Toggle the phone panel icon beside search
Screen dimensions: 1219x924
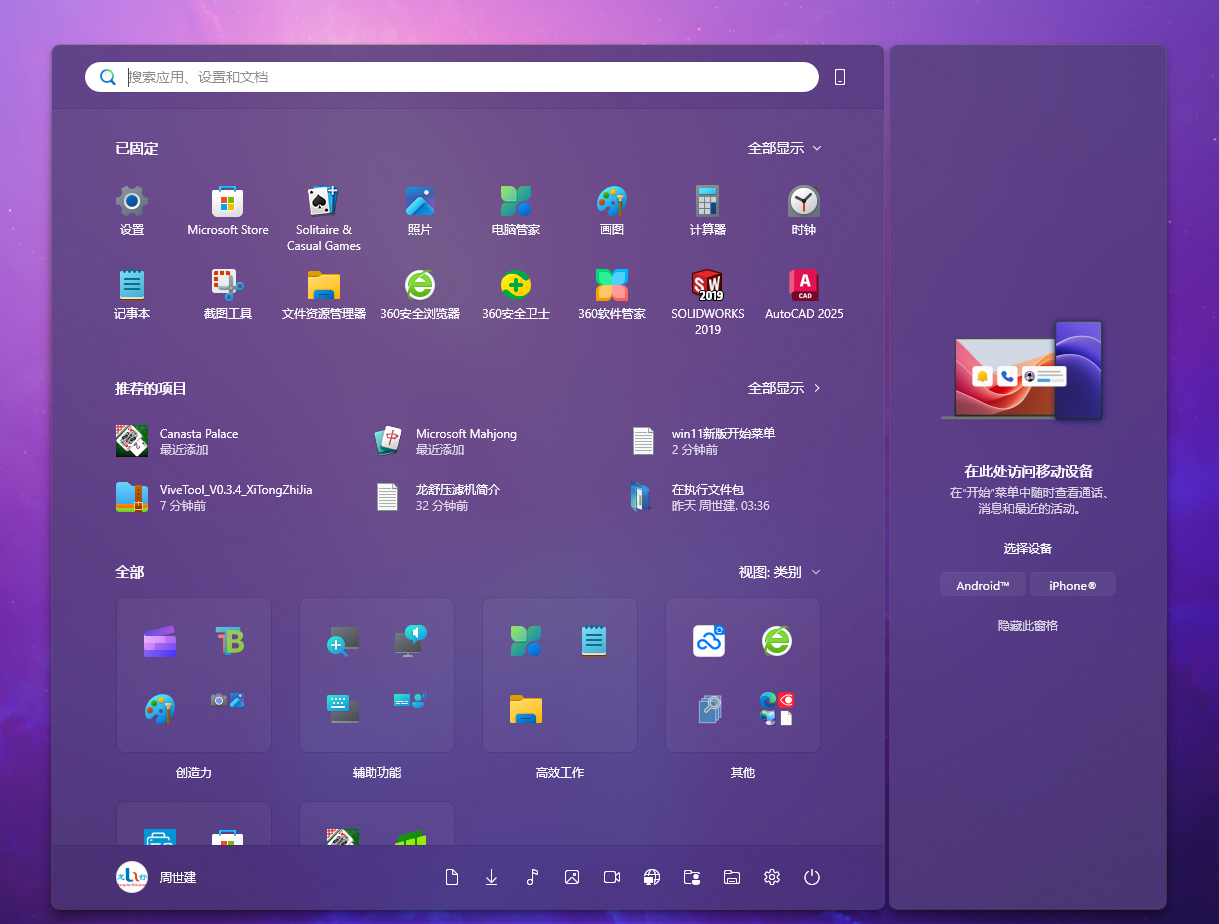click(840, 77)
